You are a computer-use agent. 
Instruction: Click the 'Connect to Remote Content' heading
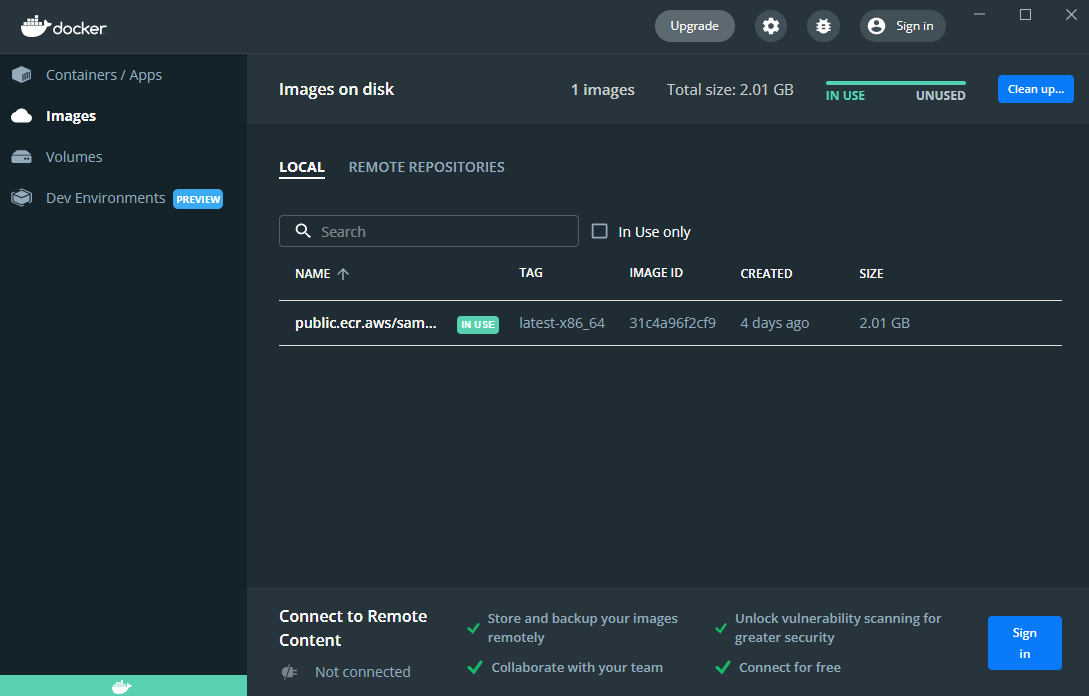(x=353, y=628)
